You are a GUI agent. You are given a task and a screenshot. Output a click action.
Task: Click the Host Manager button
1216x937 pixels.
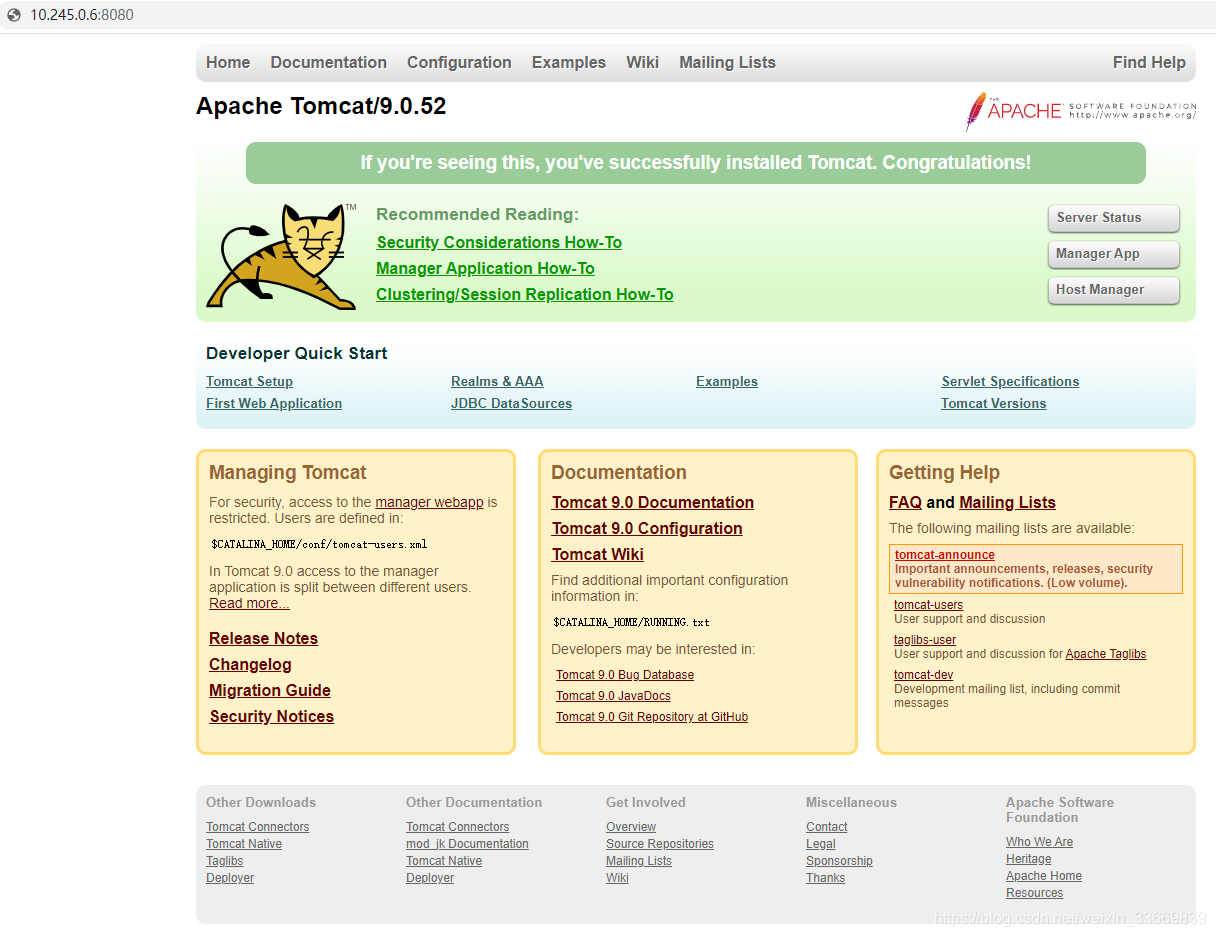coord(1114,290)
